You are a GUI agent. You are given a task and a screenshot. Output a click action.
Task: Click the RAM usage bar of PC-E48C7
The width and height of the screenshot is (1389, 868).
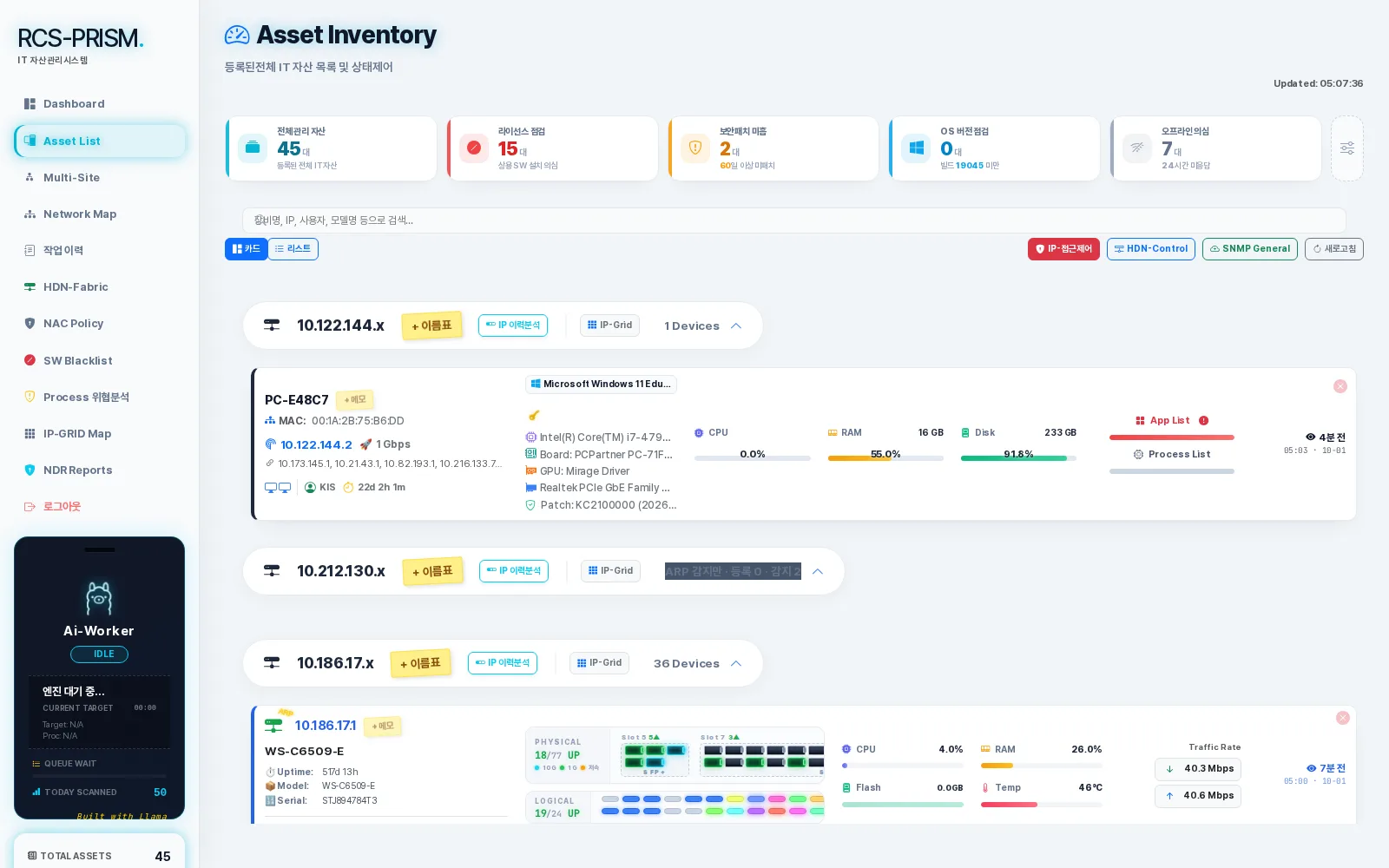click(885, 458)
